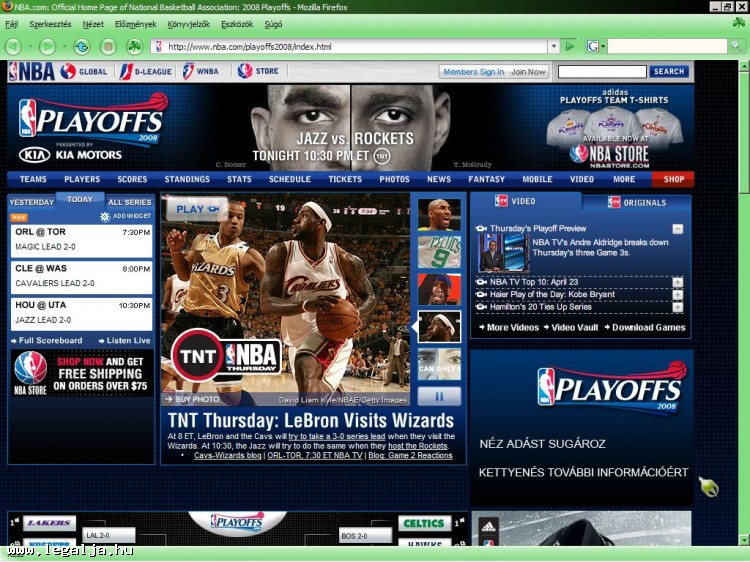The height and width of the screenshot is (562, 750).
Task: Click the RSS feed icon in scoreboard
Action: (x=19, y=217)
